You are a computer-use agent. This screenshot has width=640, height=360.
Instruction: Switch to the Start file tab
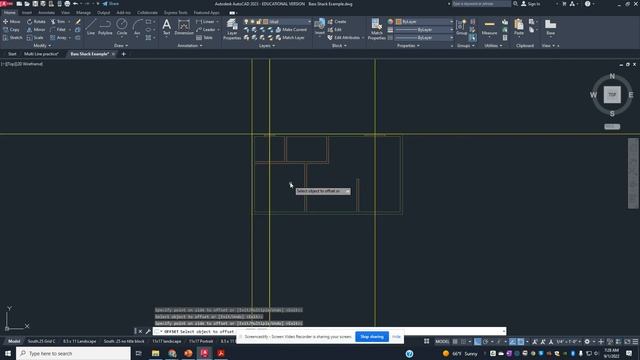[x=12, y=54]
